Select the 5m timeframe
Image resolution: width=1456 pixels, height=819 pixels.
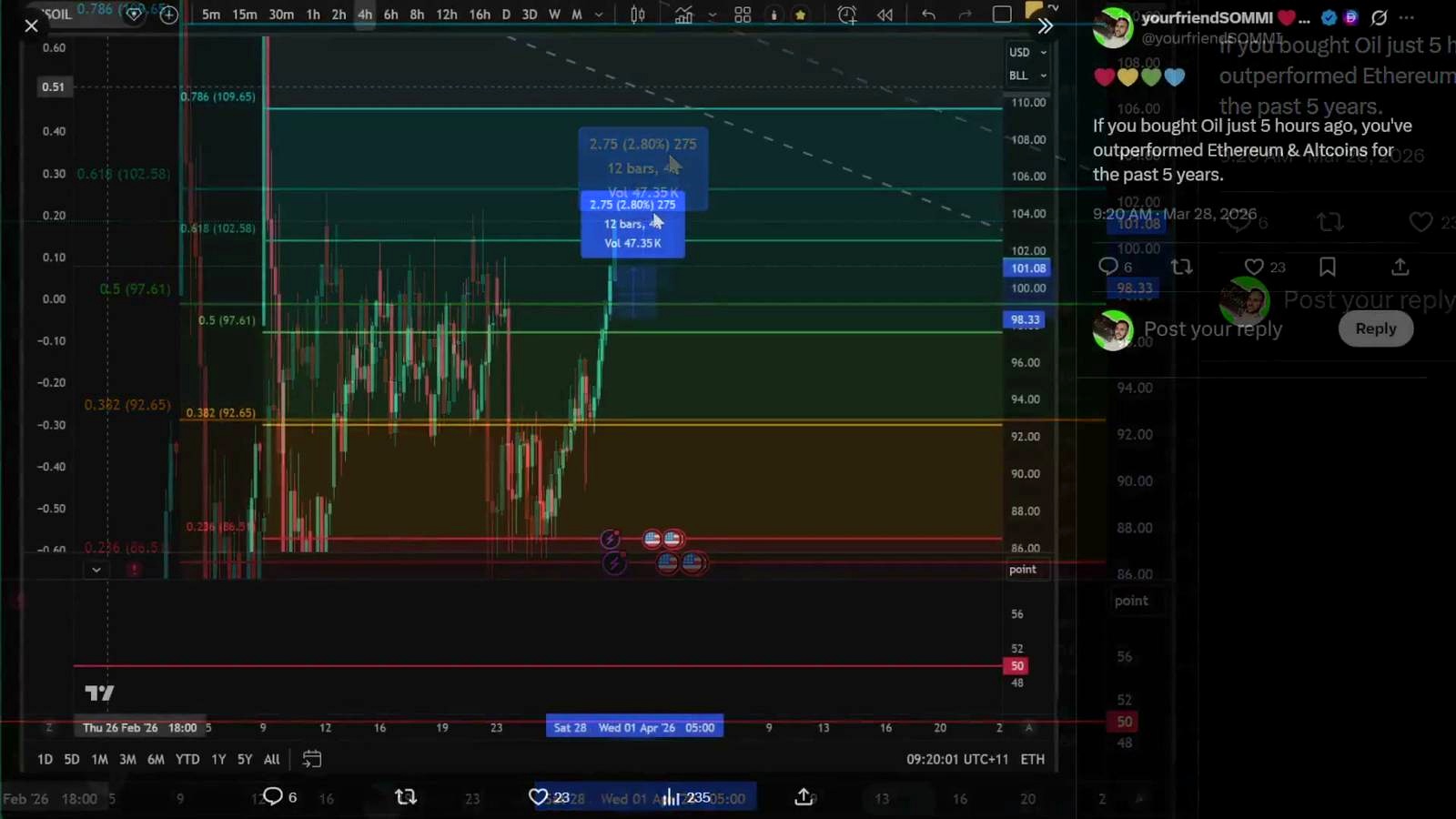coord(211,15)
